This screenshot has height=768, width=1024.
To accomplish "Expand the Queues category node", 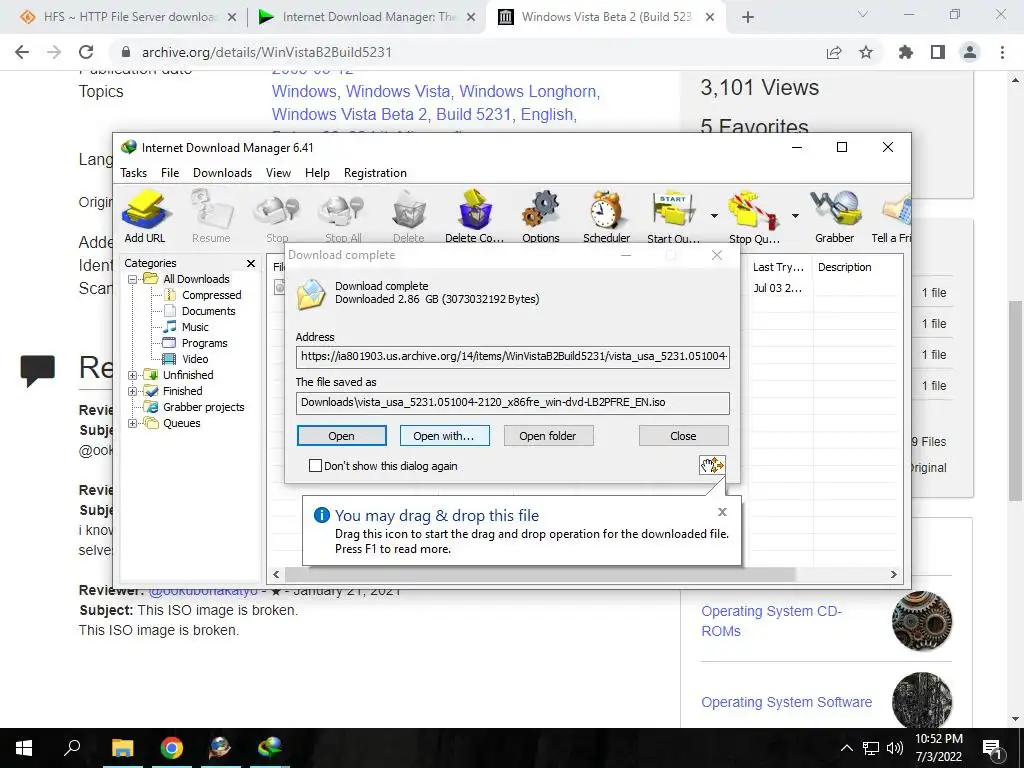I will [x=133, y=423].
